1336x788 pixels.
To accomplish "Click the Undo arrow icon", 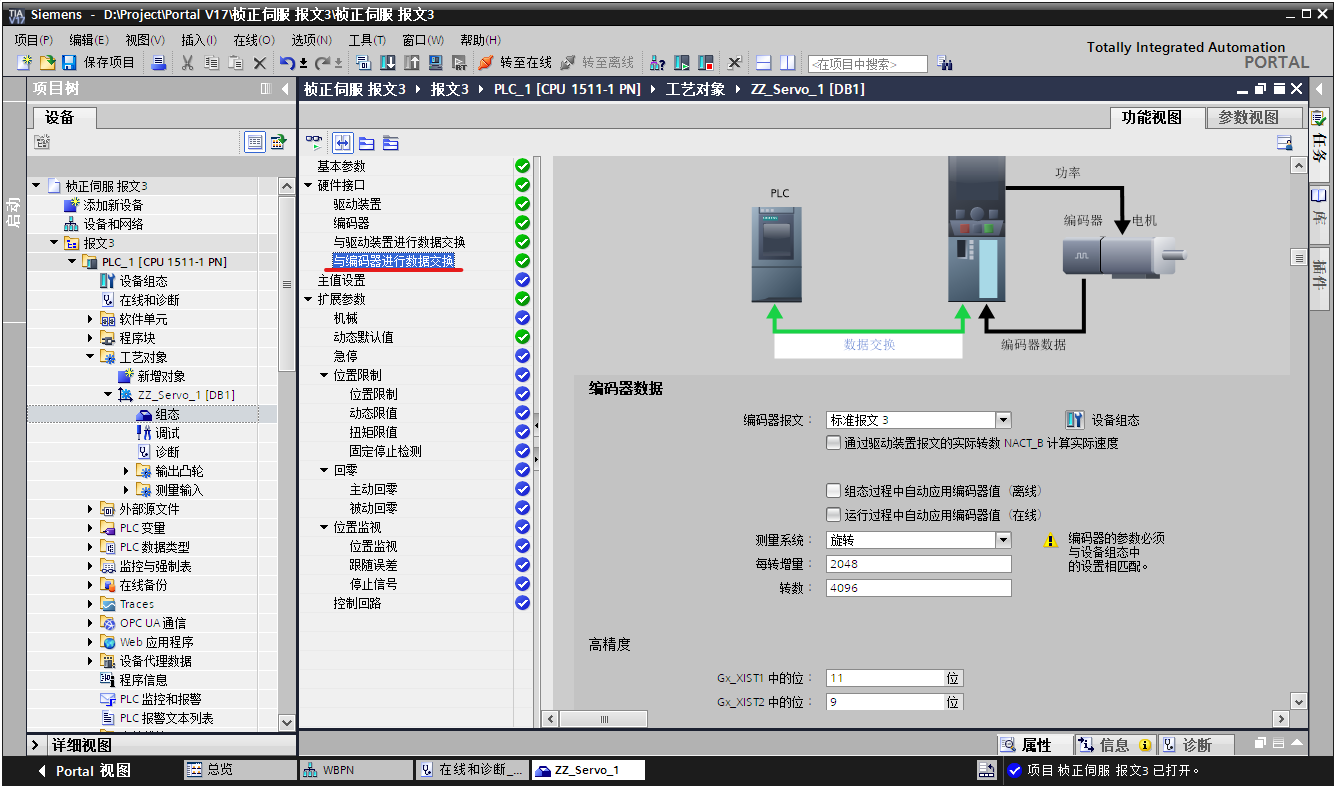I will pyautogui.click(x=287, y=63).
